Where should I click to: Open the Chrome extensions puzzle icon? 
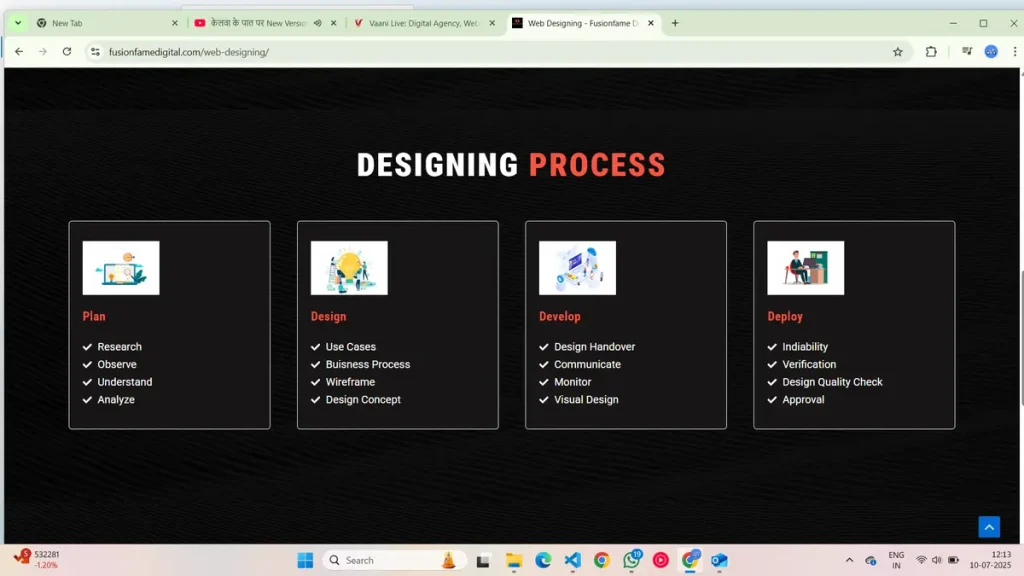coord(931,52)
